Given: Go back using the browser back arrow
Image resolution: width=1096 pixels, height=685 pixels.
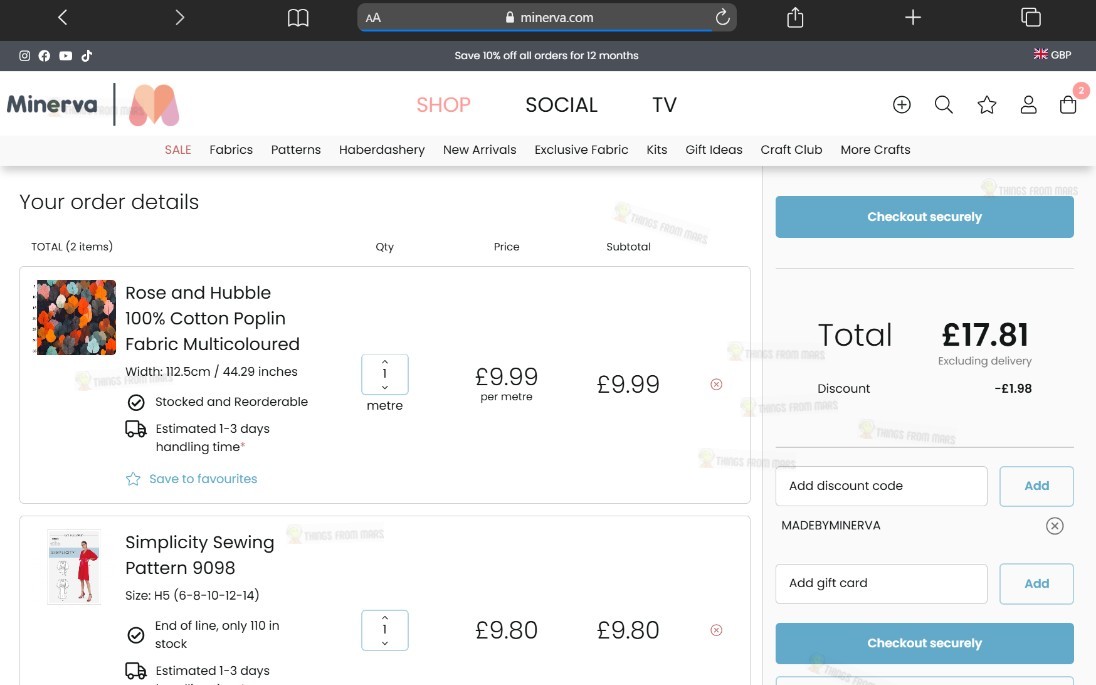Looking at the screenshot, I should (x=62, y=17).
